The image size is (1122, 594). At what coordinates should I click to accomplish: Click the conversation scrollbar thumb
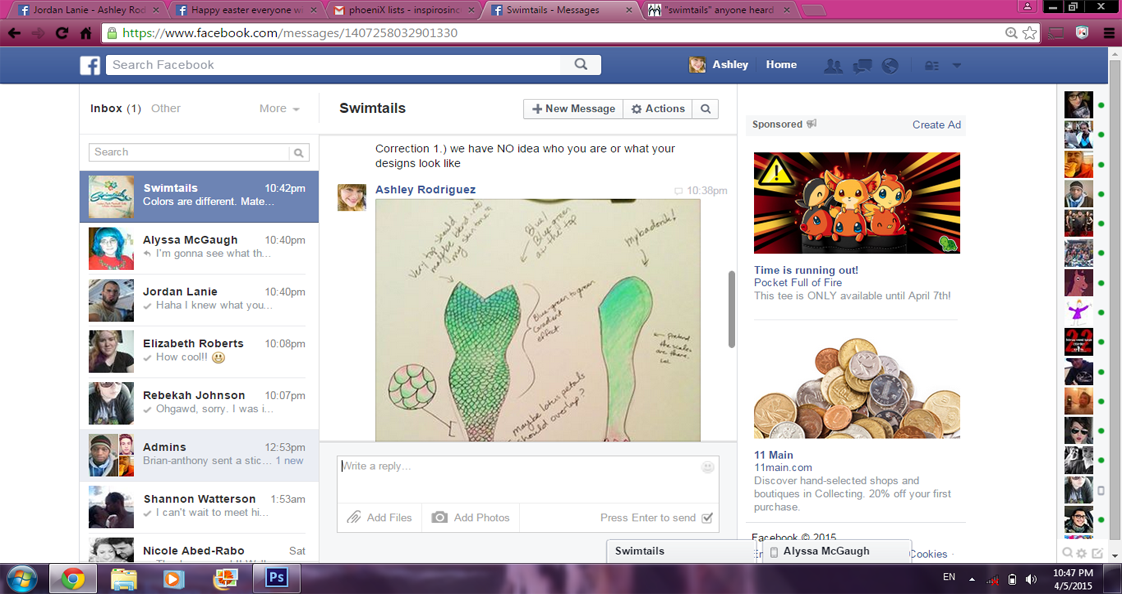731,308
